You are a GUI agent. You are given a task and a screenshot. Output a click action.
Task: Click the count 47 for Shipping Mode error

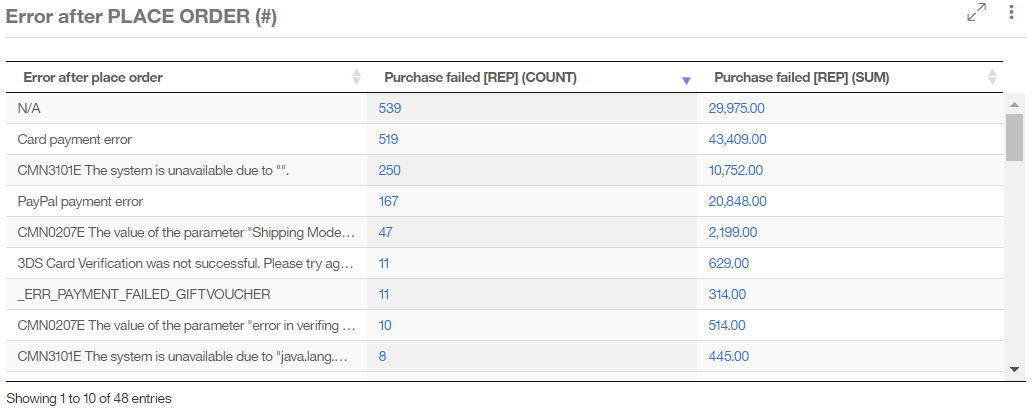(385, 232)
